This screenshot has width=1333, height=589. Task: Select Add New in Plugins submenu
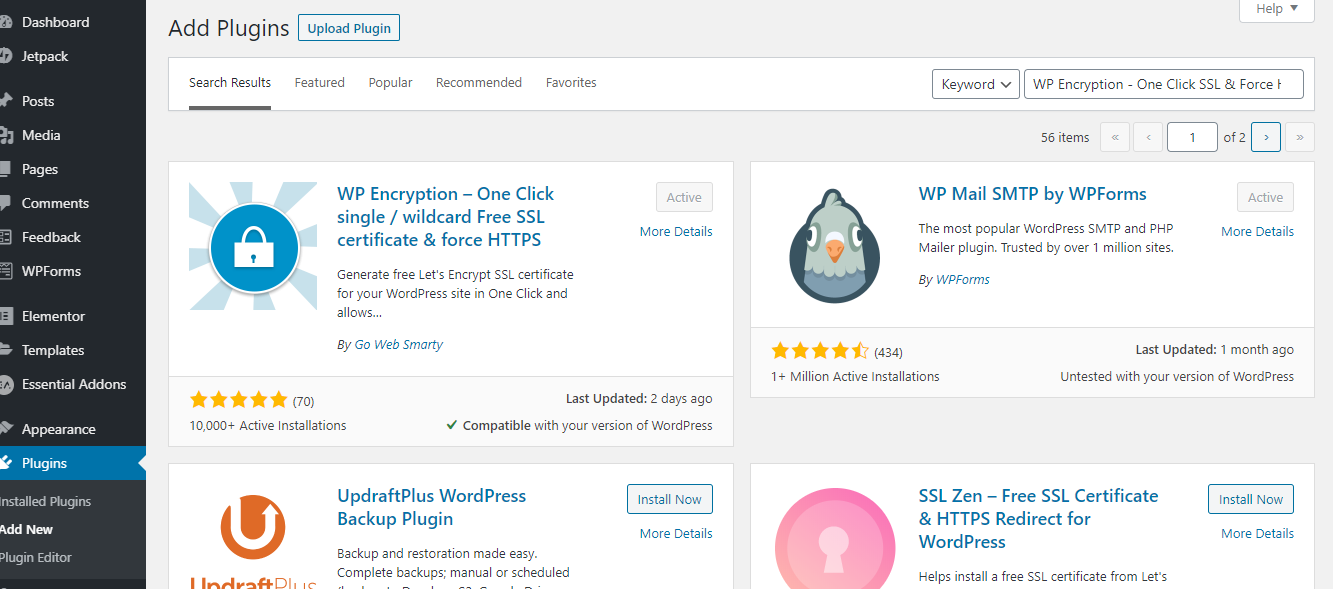pos(26,529)
